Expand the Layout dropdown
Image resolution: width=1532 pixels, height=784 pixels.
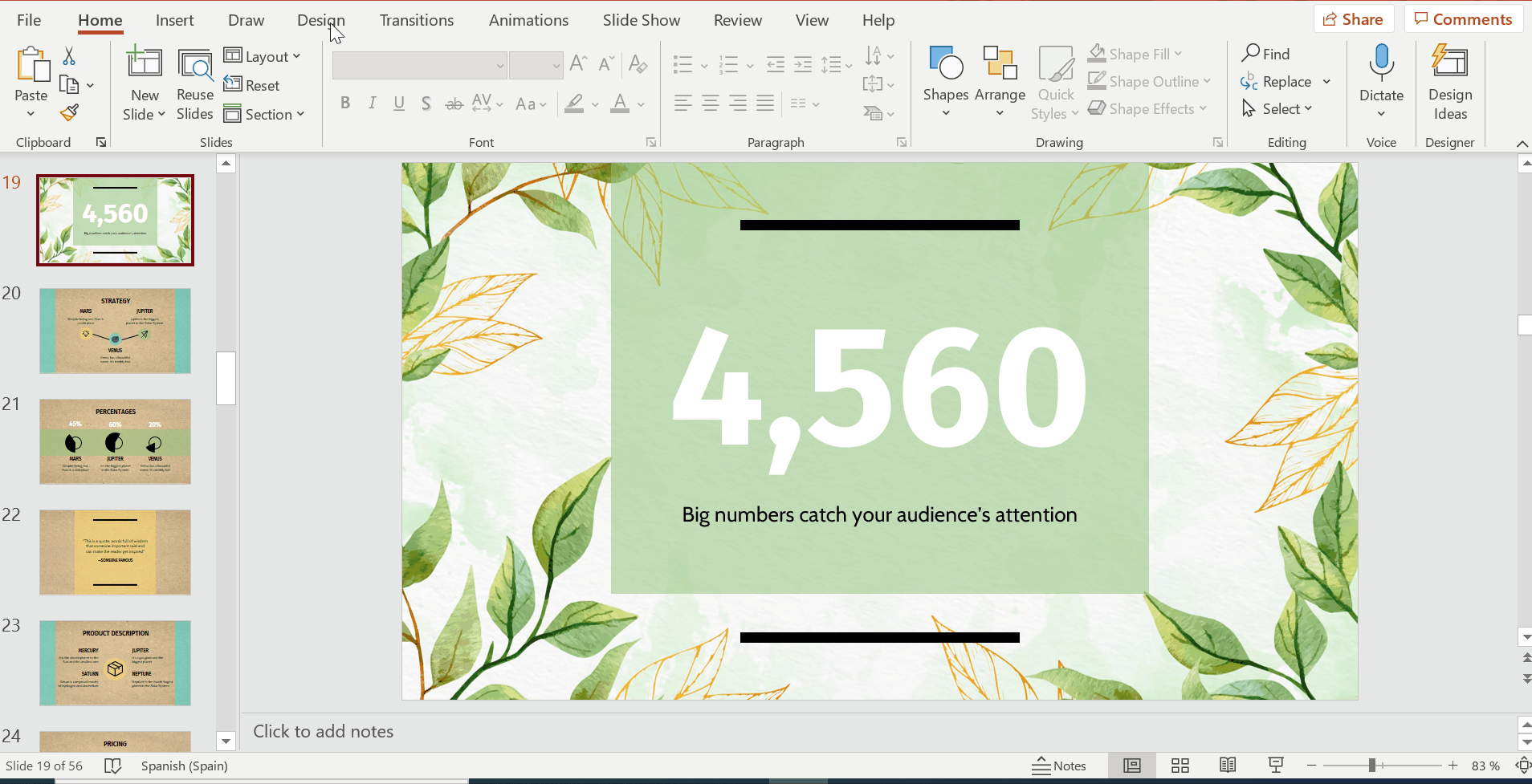[263, 56]
